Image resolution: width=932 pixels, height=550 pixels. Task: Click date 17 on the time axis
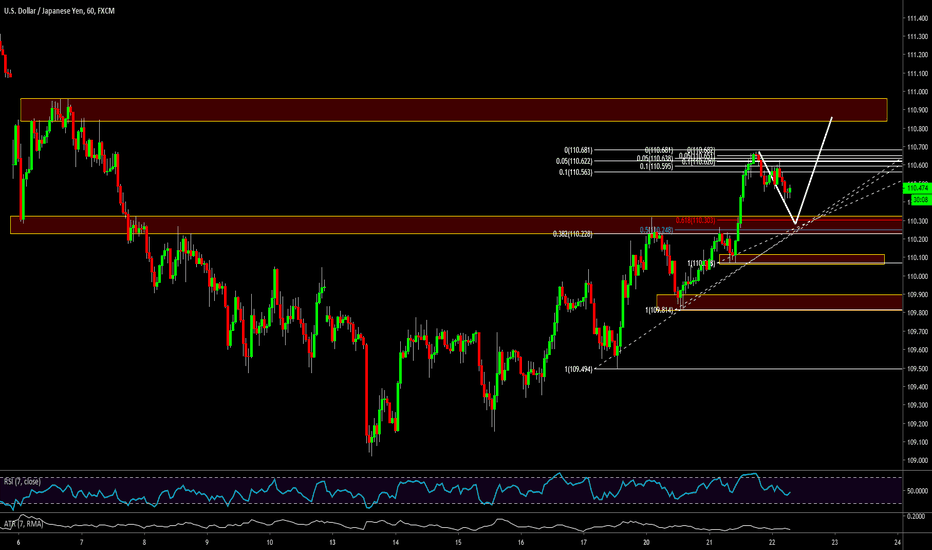point(583,542)
